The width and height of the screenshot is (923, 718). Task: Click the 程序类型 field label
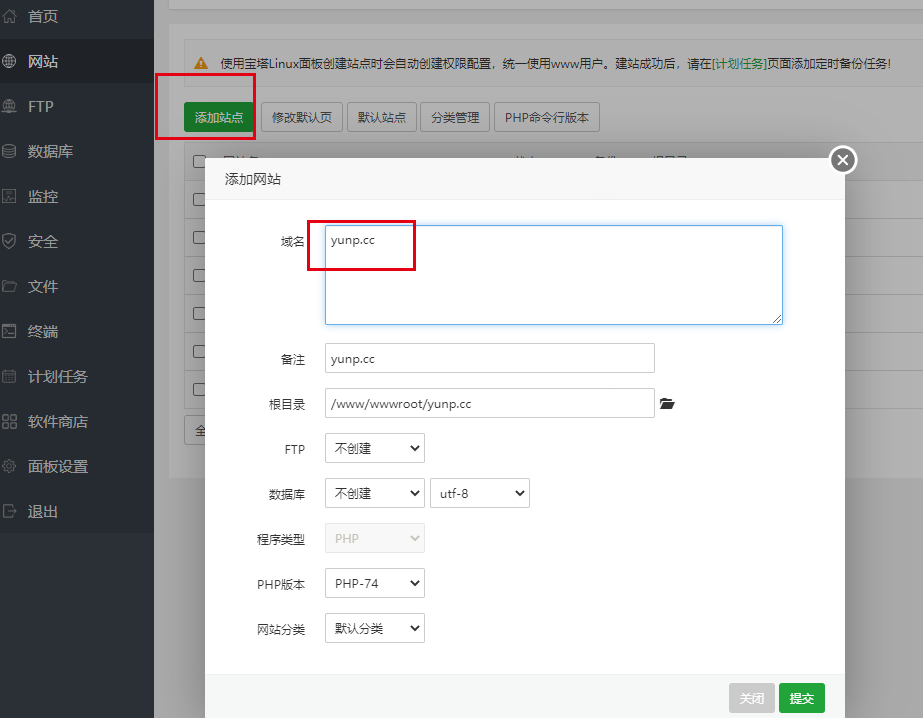[x=281, y=540]
